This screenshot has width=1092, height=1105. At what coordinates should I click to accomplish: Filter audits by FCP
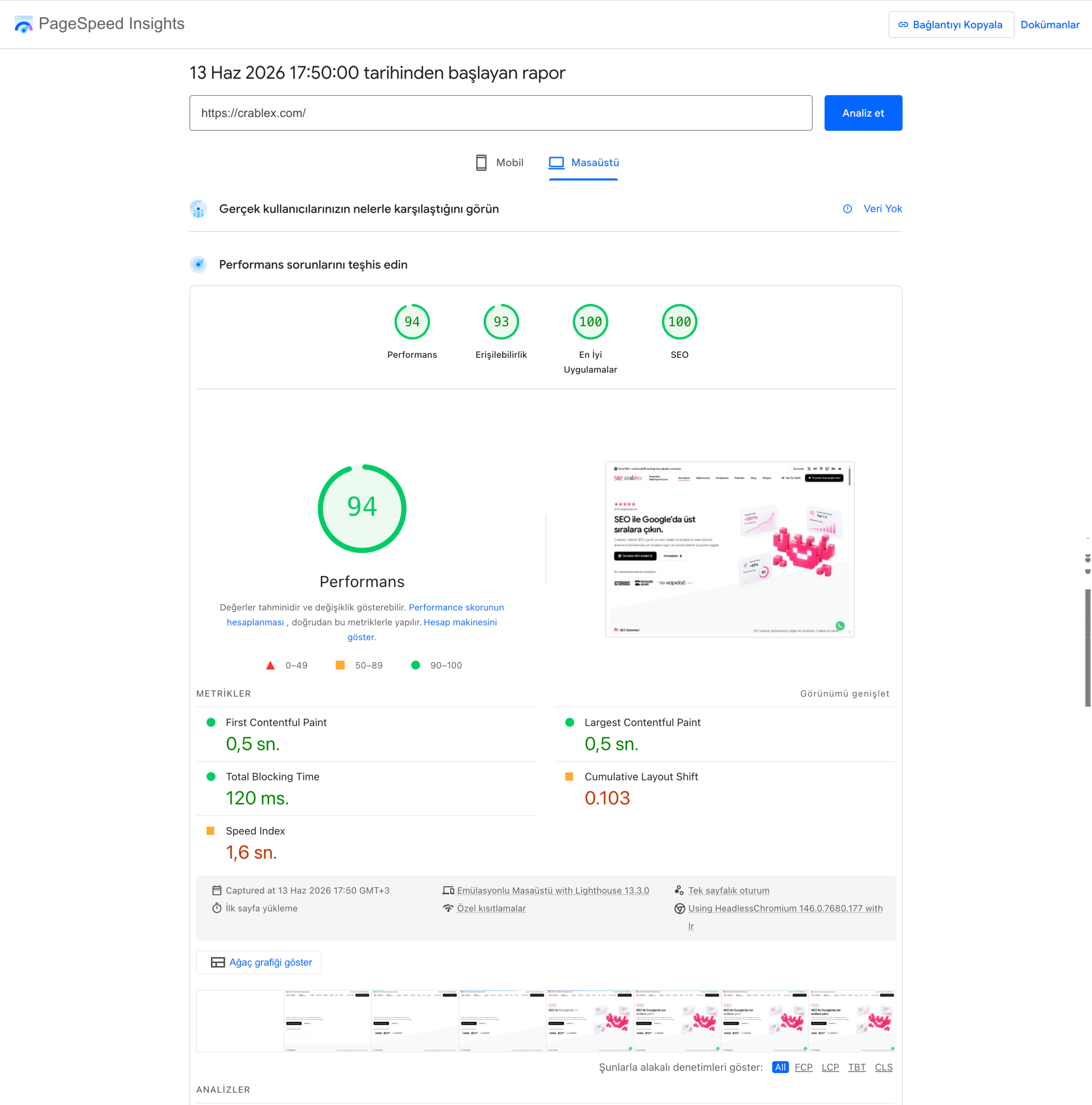pyautogui.click(x=803, y=1067)
